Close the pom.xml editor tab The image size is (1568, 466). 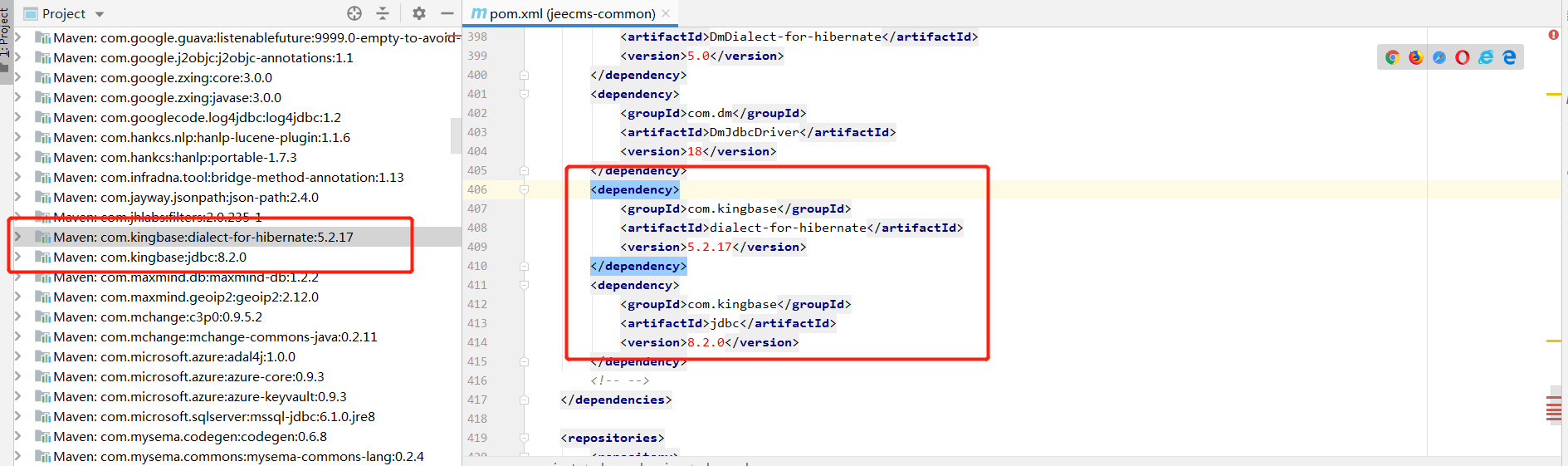[x=666, y=13]
